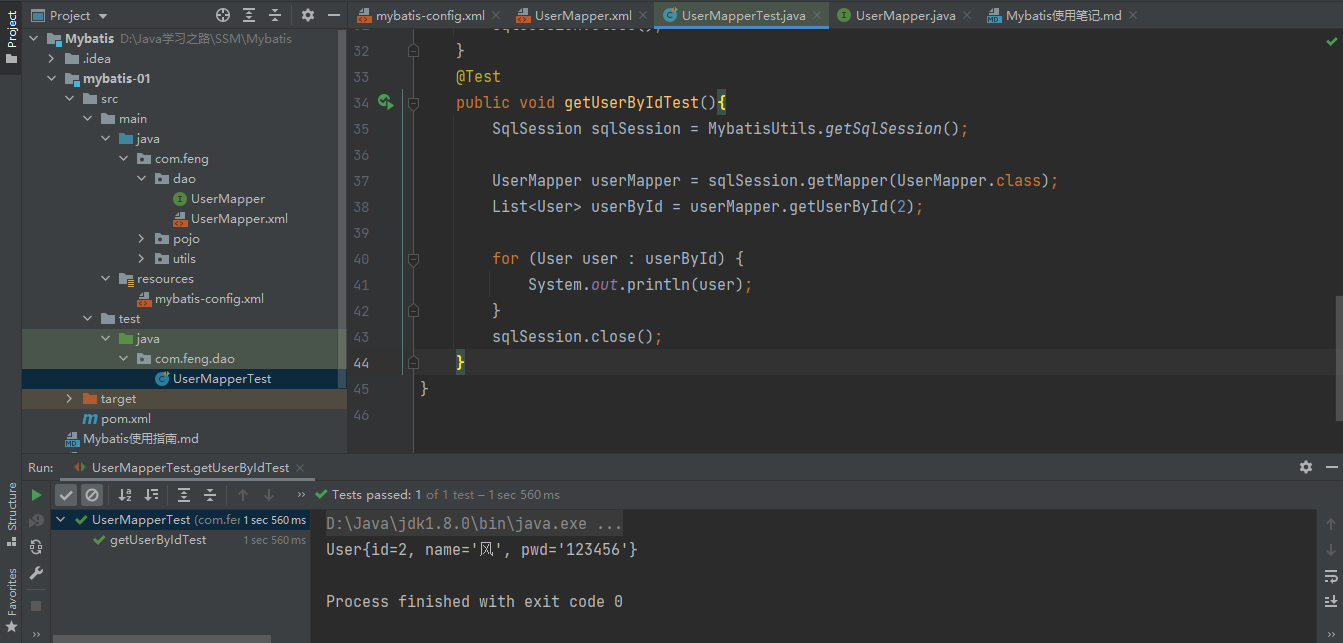1343x643 pixels.
Task: Show more Run toolbar actions via double chevron
Action: [301, 494]
